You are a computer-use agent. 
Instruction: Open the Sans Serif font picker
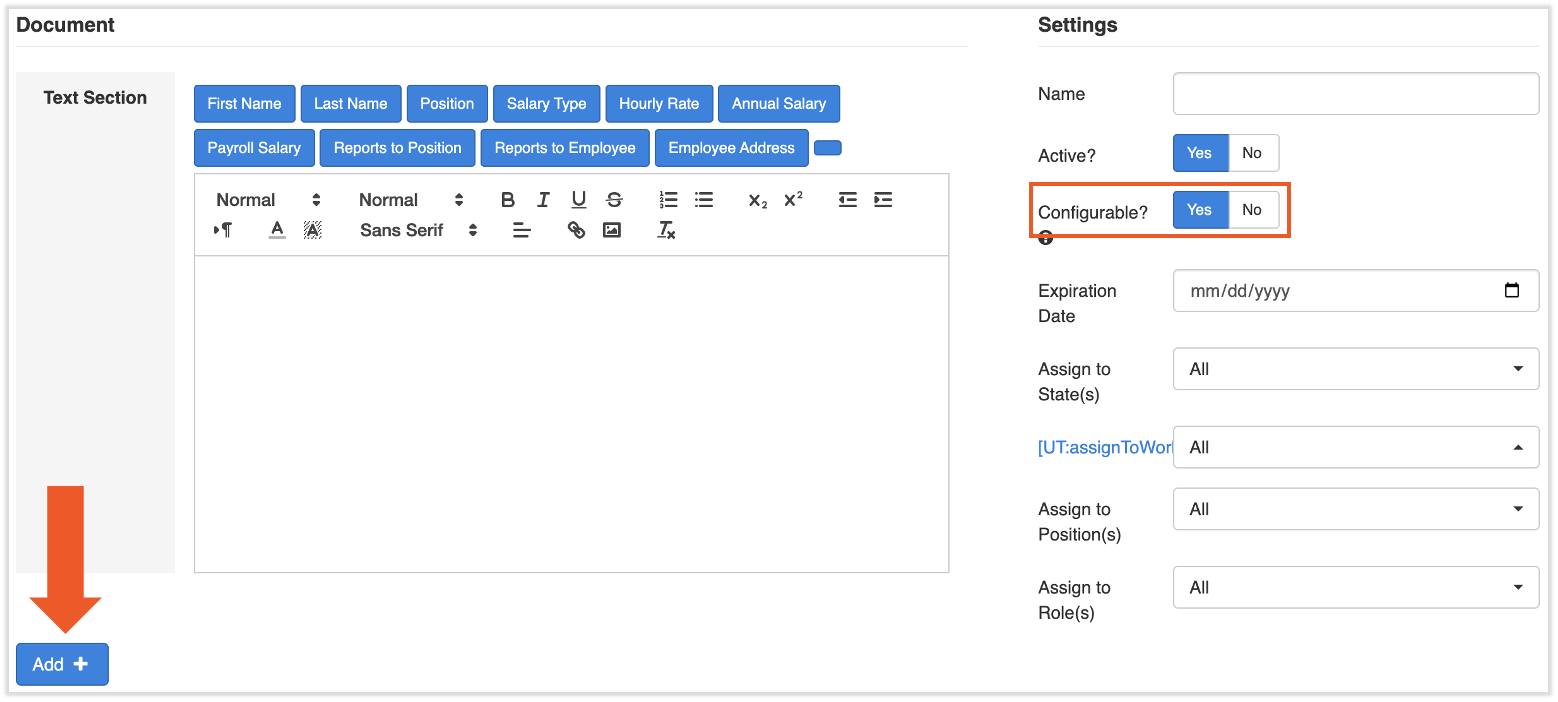coord(418,230)
